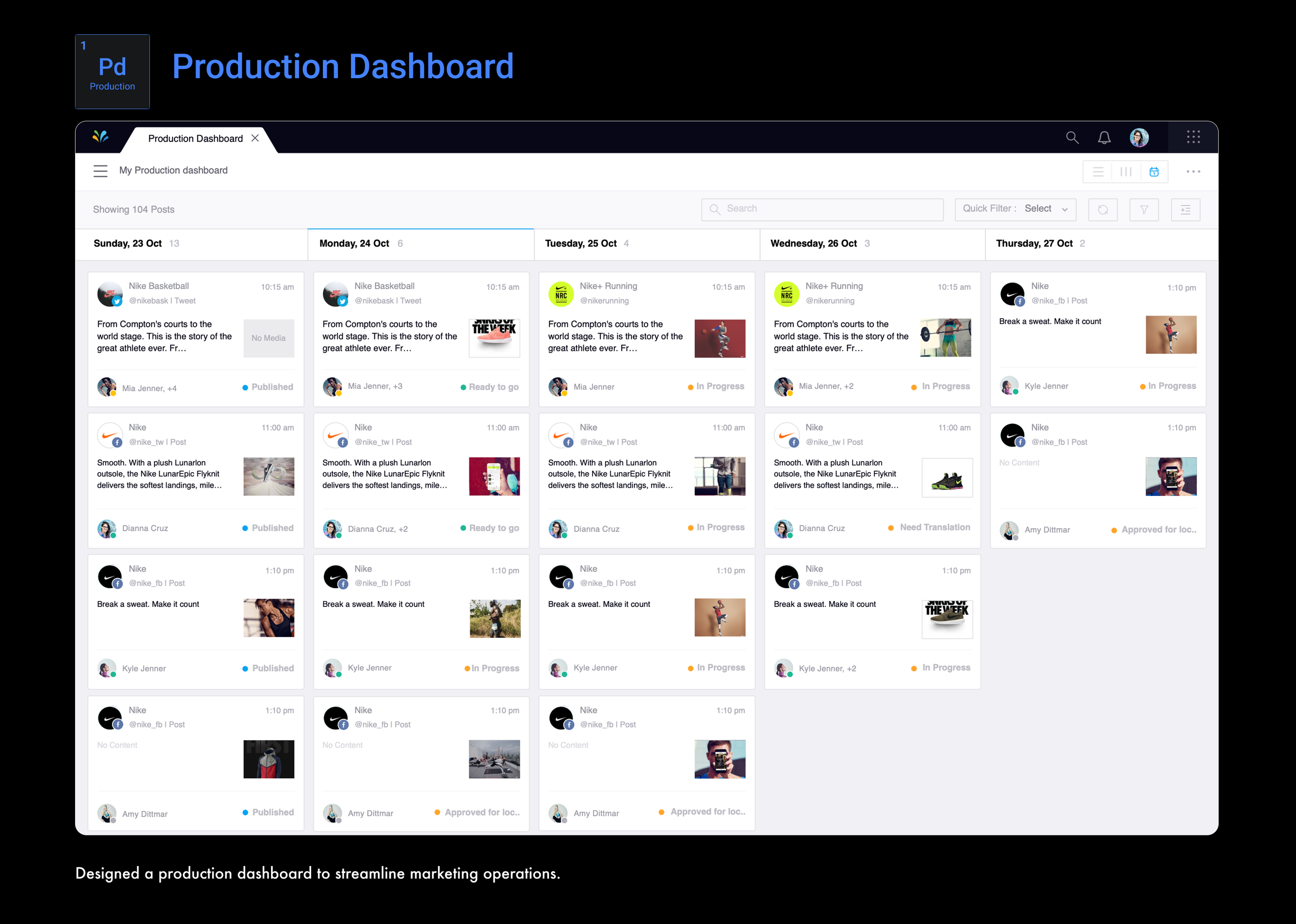
Task: Click the search magnifier in top bar
Action: tap(1072, 138)
